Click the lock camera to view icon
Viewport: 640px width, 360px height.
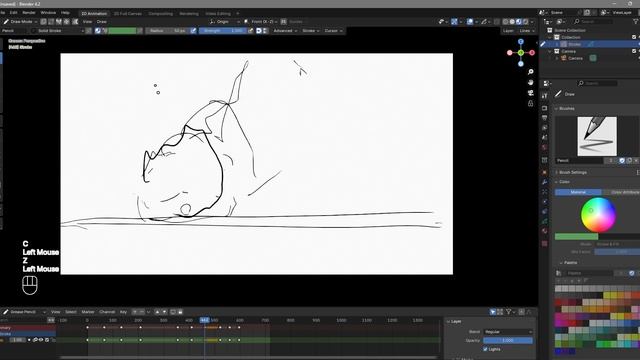[531, 104]
